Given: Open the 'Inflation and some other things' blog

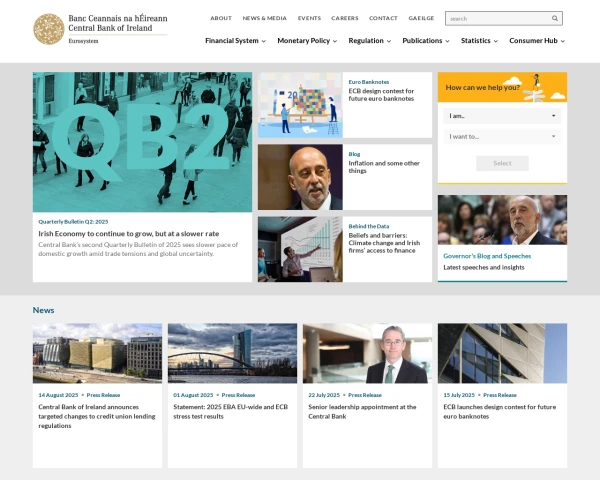Looking at the screenshot, I should 384,167.
